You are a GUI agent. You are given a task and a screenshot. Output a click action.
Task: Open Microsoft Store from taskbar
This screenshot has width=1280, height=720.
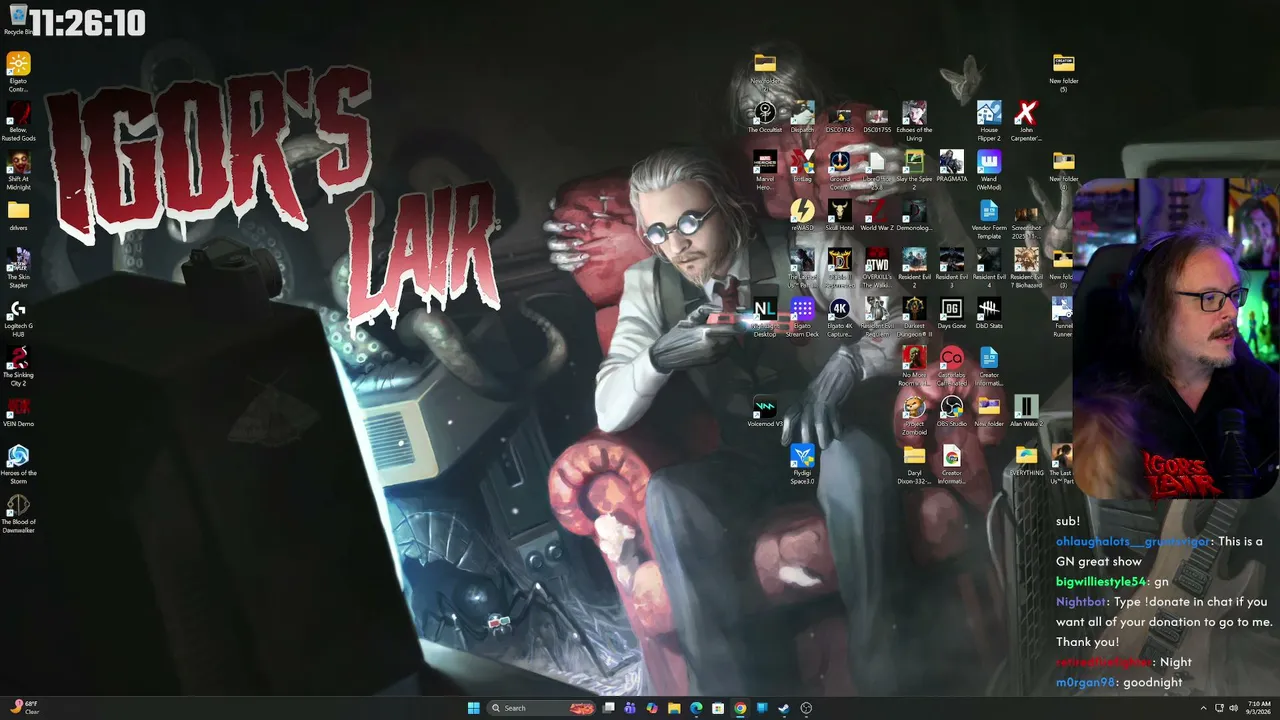tap(718, 708)
